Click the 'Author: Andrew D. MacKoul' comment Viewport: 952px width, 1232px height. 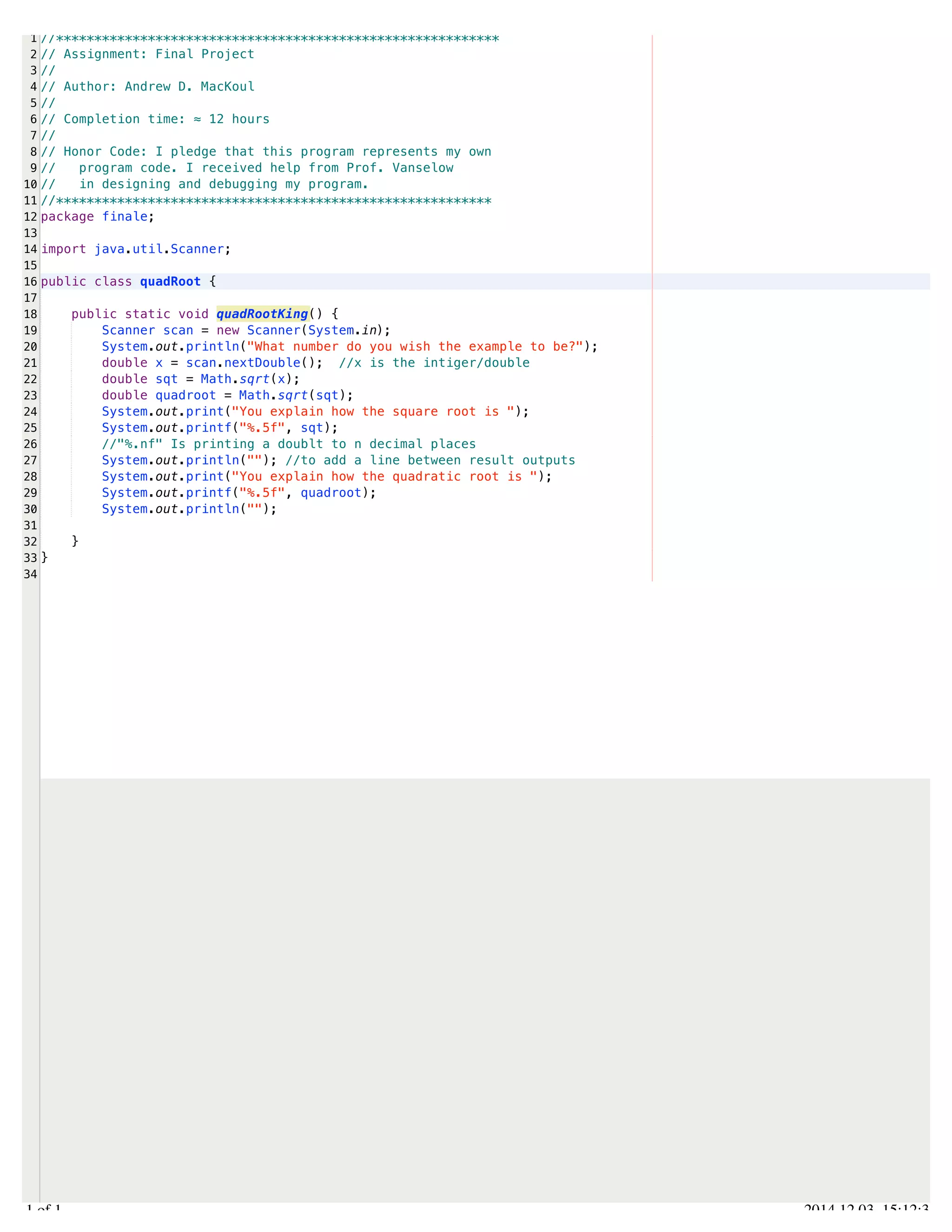[x=148, y=86]
